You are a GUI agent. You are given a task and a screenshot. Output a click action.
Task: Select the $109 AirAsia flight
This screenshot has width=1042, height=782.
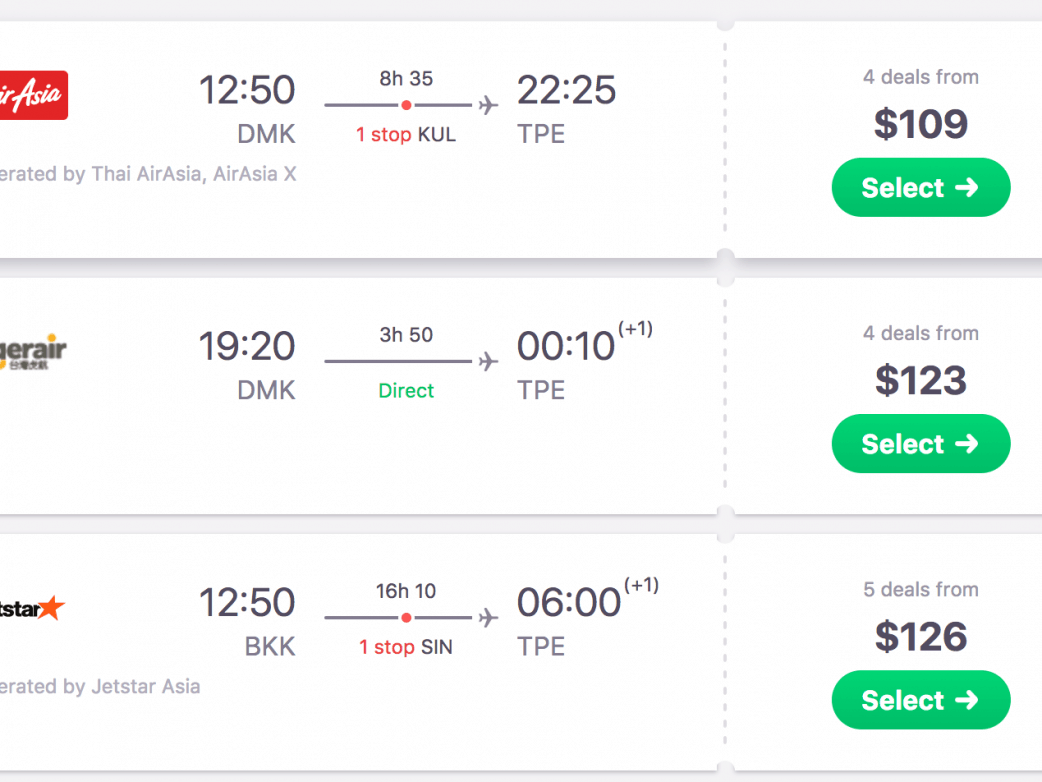coord(920,188)
